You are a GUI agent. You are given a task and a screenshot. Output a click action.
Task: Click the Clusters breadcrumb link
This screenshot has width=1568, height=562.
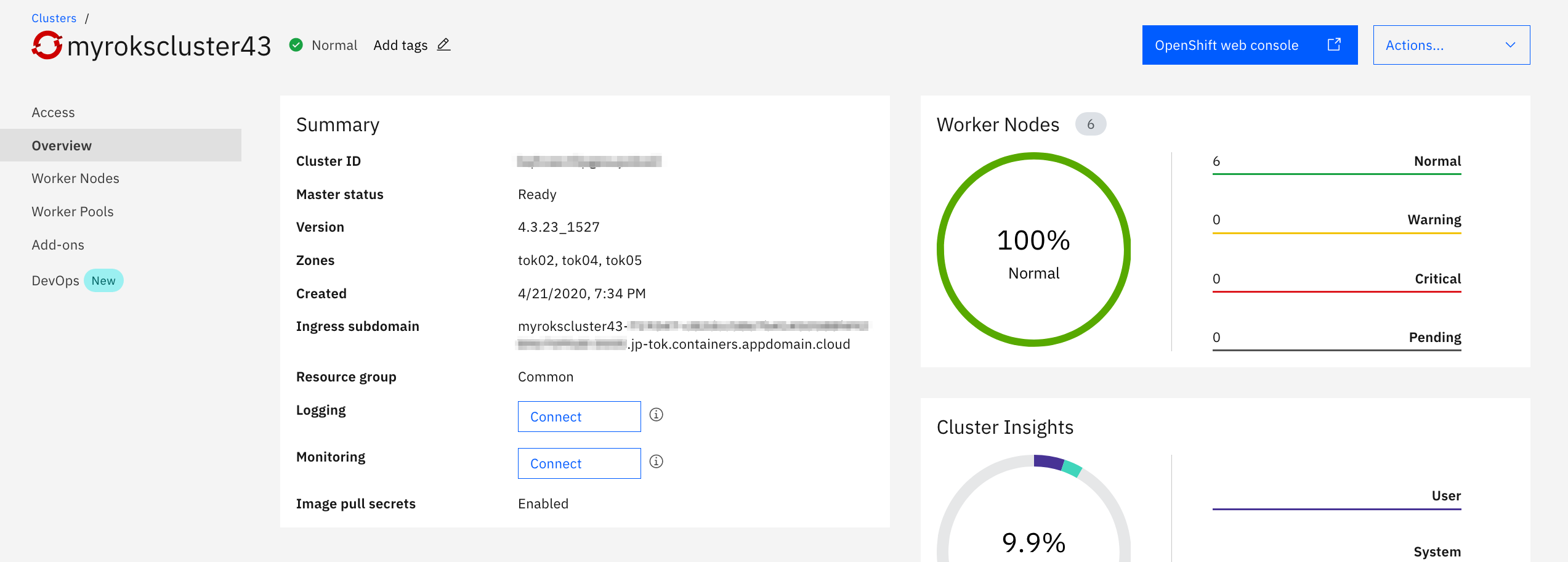54,18
